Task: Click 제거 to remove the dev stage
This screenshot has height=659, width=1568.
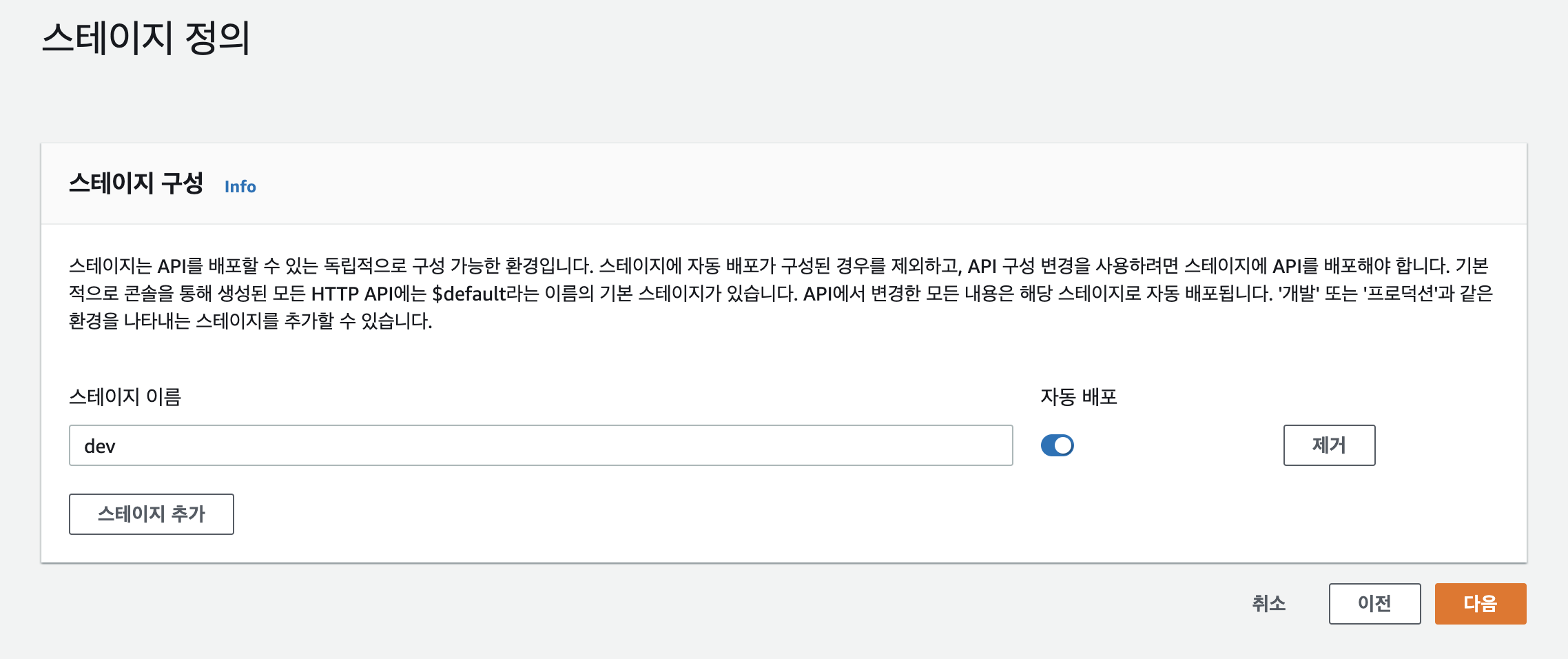Action: coord(1328,445)
